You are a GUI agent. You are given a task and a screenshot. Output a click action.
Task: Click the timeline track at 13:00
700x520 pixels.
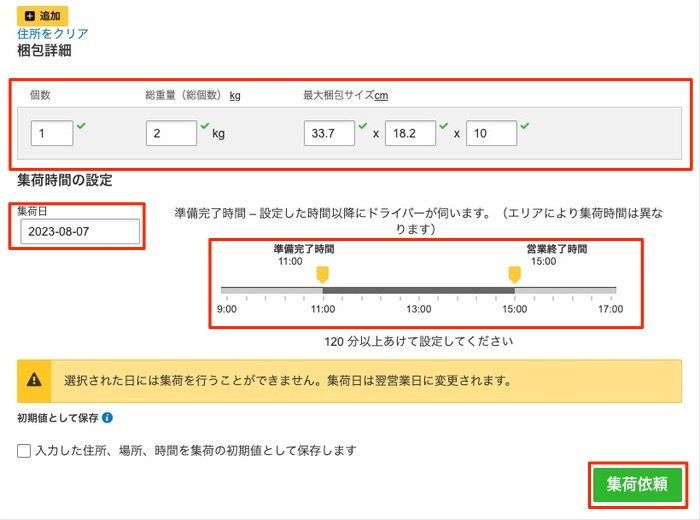point(418,290)
